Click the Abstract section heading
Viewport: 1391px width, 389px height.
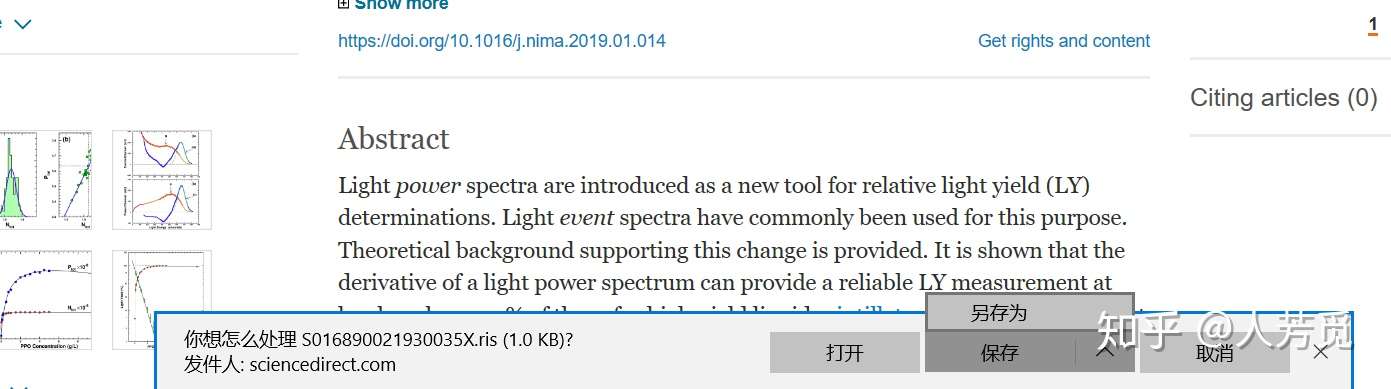pos(394,139)
